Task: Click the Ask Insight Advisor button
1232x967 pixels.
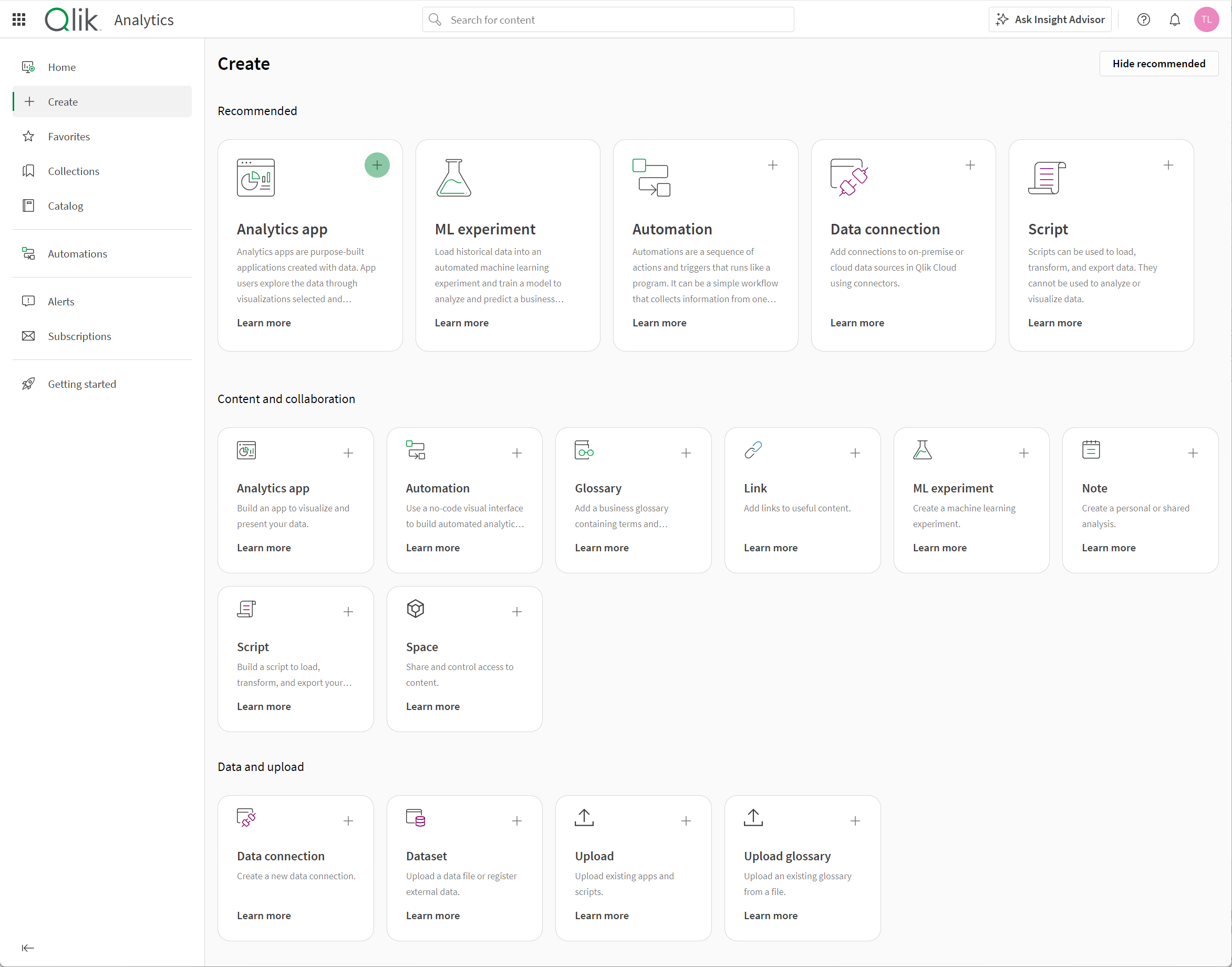Action: pos(1053,19)
